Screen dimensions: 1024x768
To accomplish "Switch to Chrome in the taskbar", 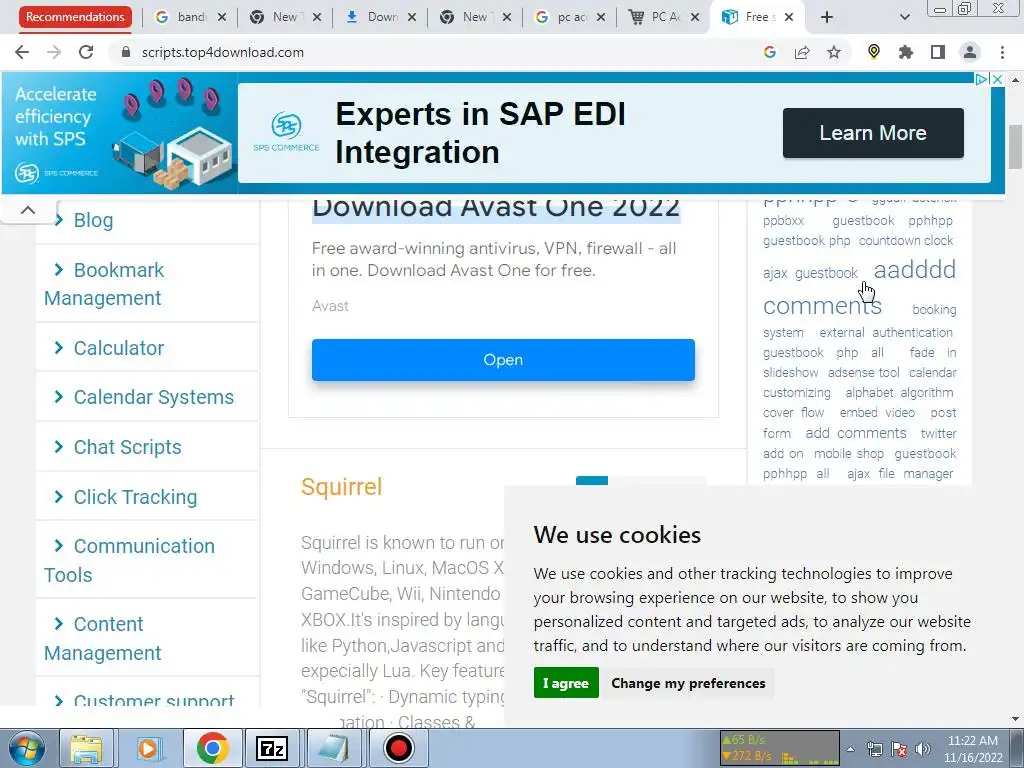I will [x=212, y=748].
